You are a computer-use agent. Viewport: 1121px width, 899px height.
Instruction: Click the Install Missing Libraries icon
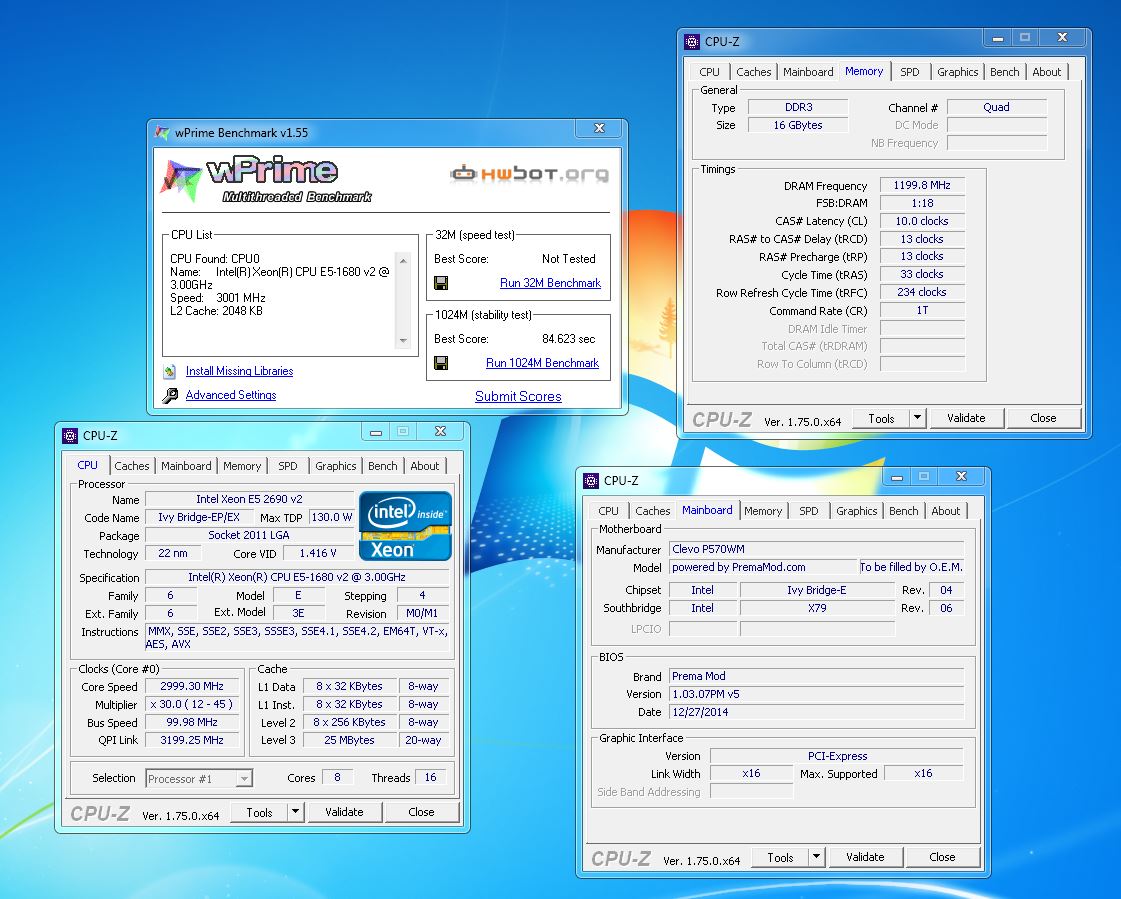pyautogui.click(x=169, y=371)
